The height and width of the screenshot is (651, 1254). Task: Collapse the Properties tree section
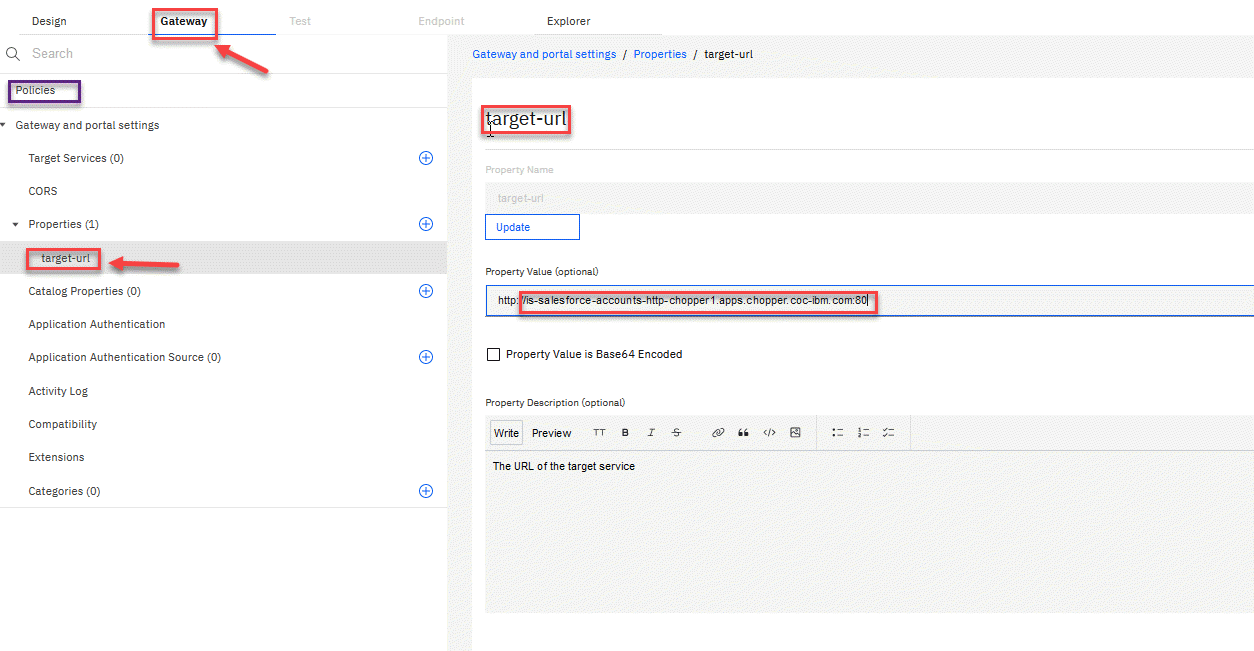click(13, 224)
